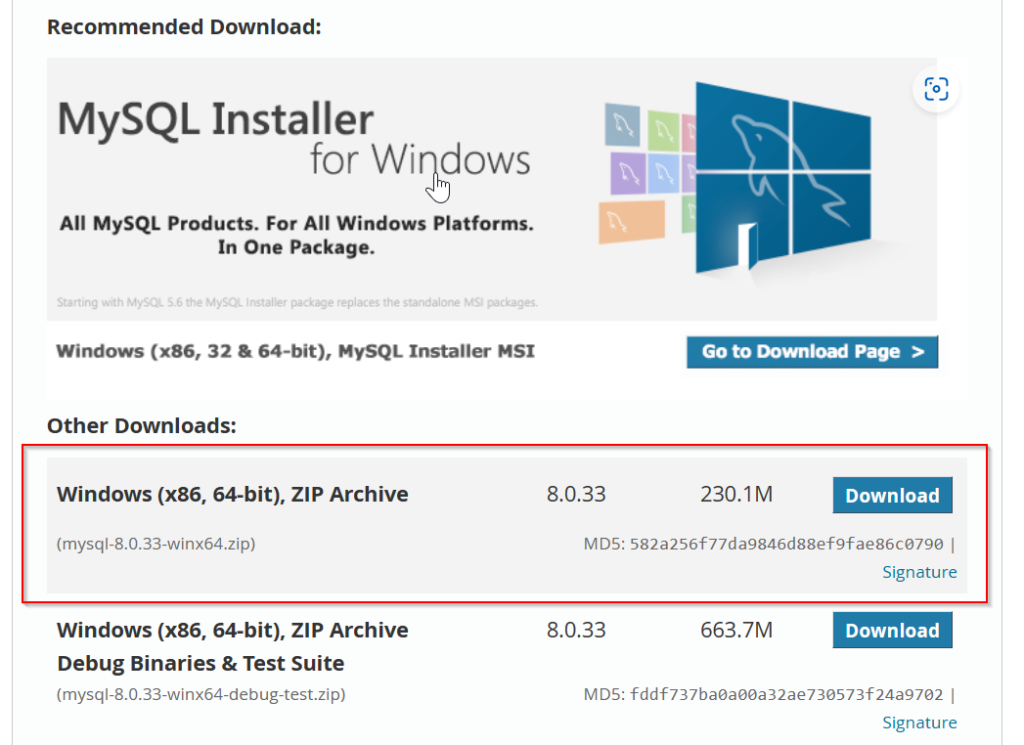Download the 663.7M Debug Binaries ZIP
1024x745 pixels.
(x=892, y=631)
